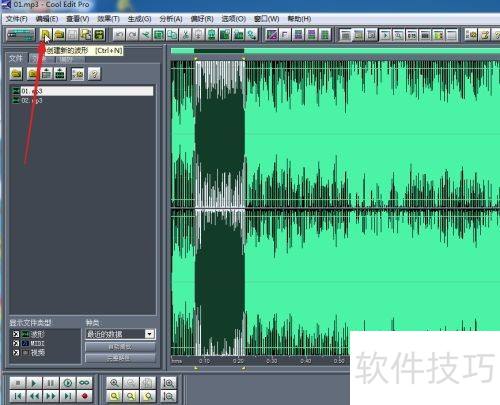
Task: Open the 文件(F) menu
Action: (16, 19)
